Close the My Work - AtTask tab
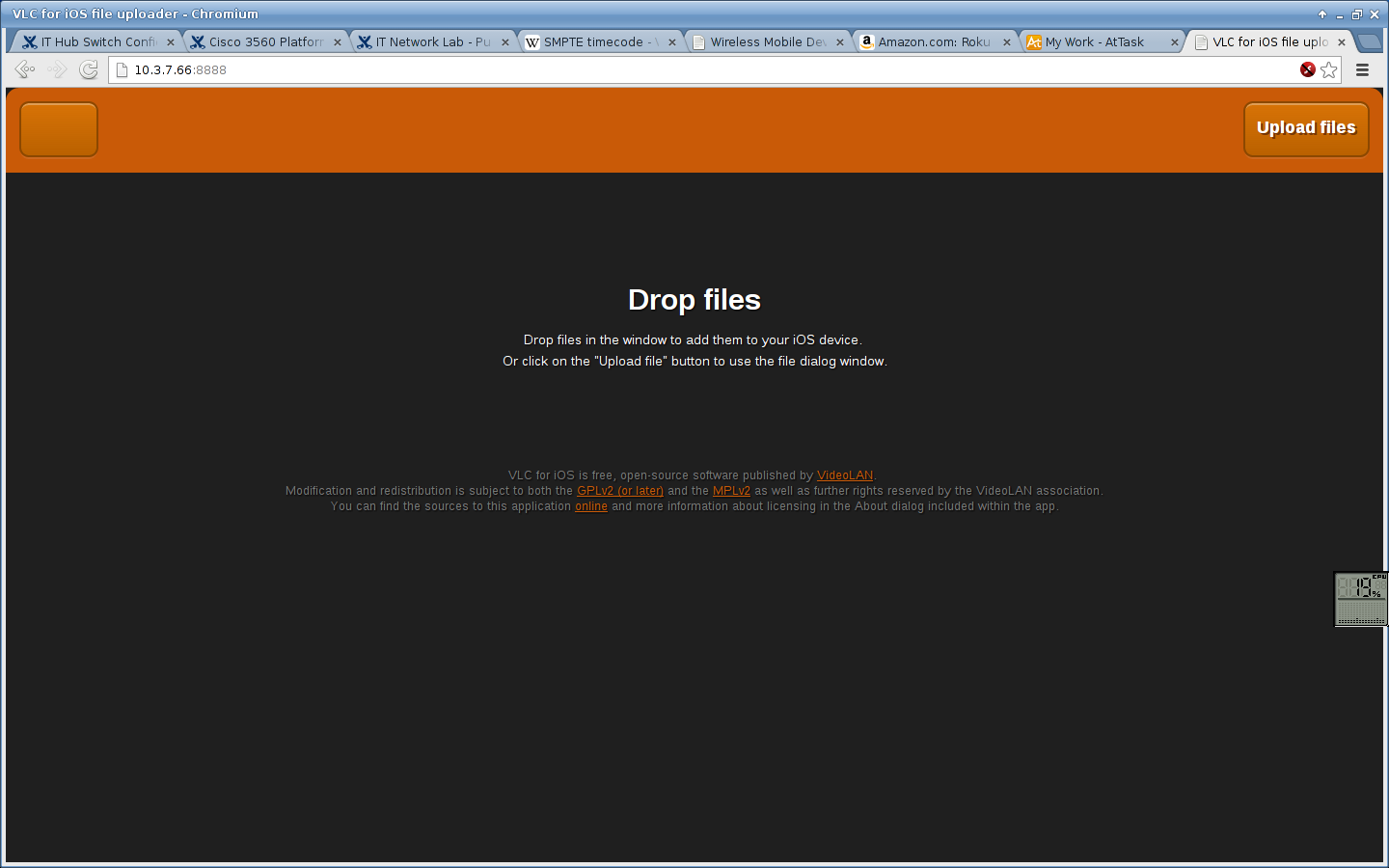The width and height of the screenshot is (1389, 868). [x=1175, y=42]
